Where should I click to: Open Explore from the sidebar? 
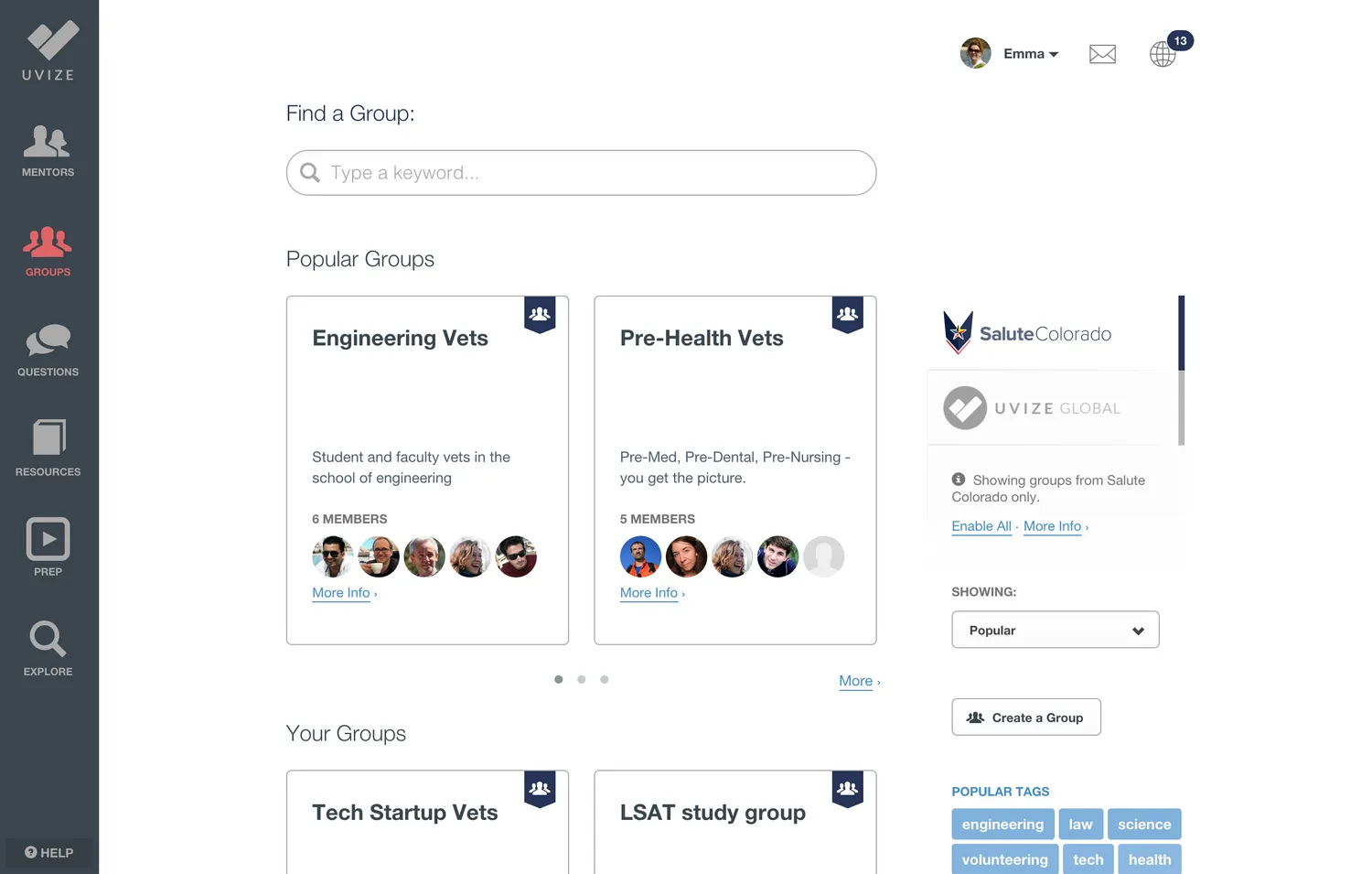click(x=48, y=649)
